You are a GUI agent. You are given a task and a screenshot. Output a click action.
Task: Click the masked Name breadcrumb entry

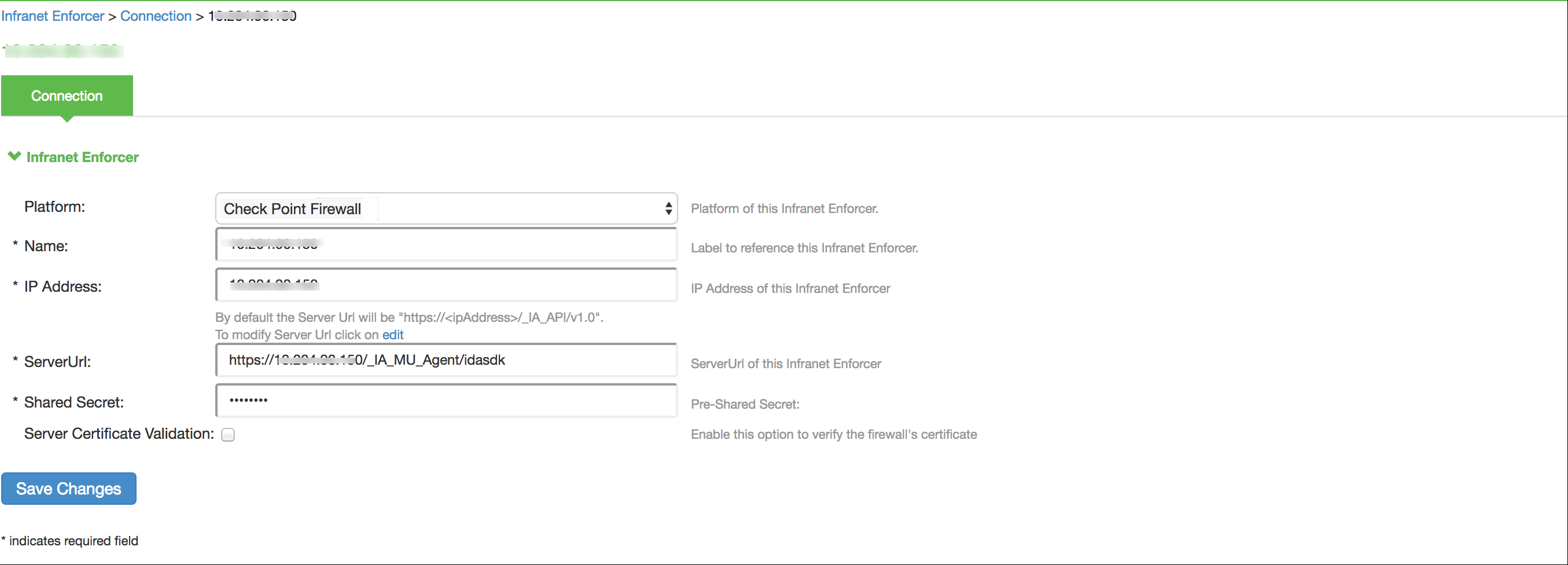(252, 15)
